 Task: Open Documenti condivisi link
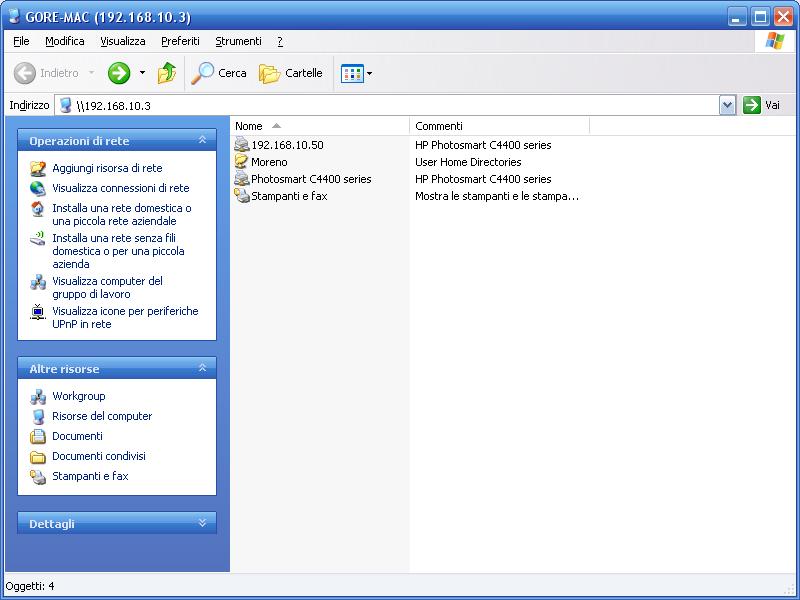click(99, 456)
